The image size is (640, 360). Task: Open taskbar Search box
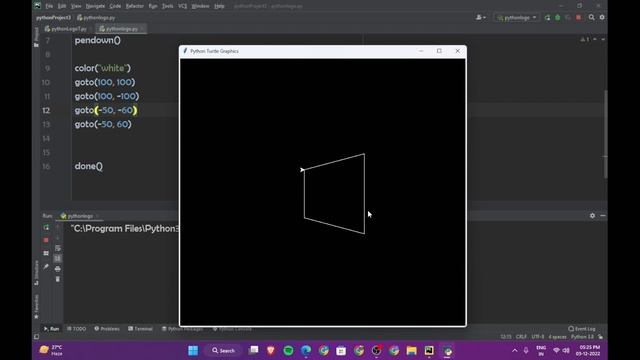[224, 350]
